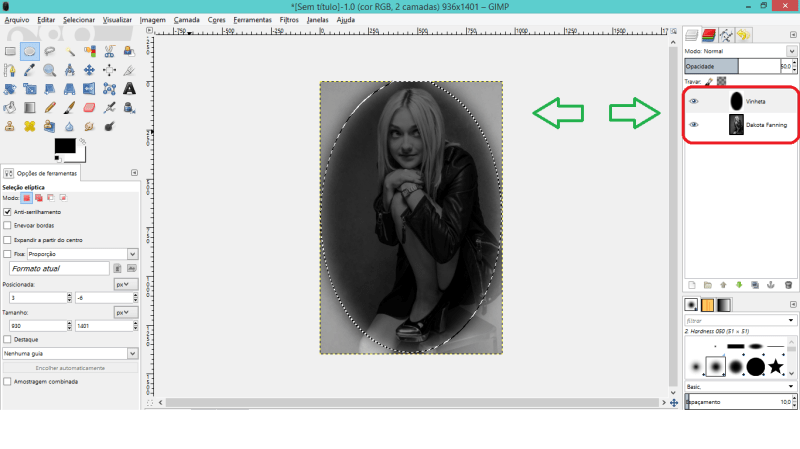Toggle visibility of Dakota Fanning layer

(694, 125)
